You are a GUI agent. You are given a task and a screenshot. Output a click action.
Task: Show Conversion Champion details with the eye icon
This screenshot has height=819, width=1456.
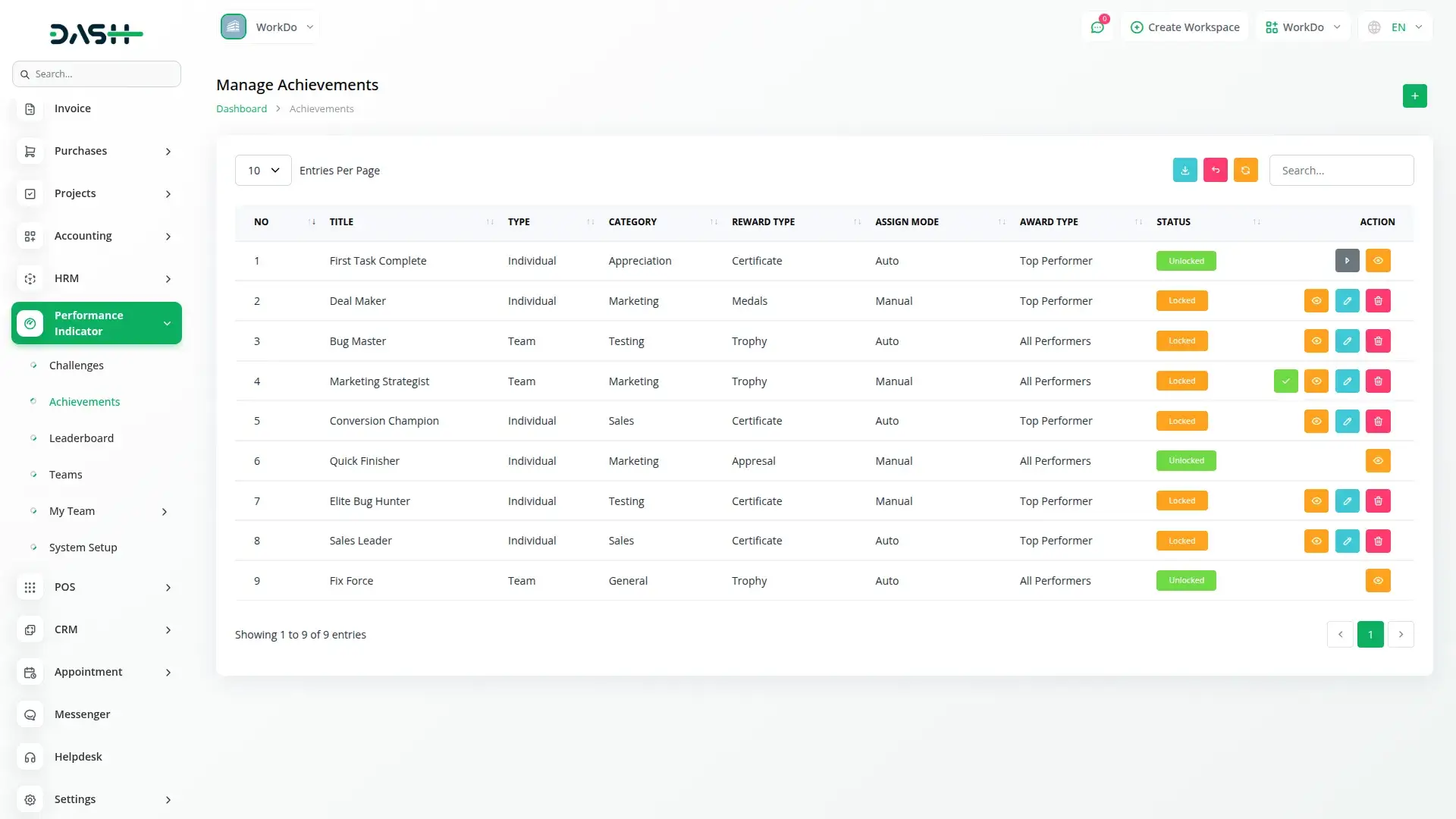click(x=1316, y=422)
